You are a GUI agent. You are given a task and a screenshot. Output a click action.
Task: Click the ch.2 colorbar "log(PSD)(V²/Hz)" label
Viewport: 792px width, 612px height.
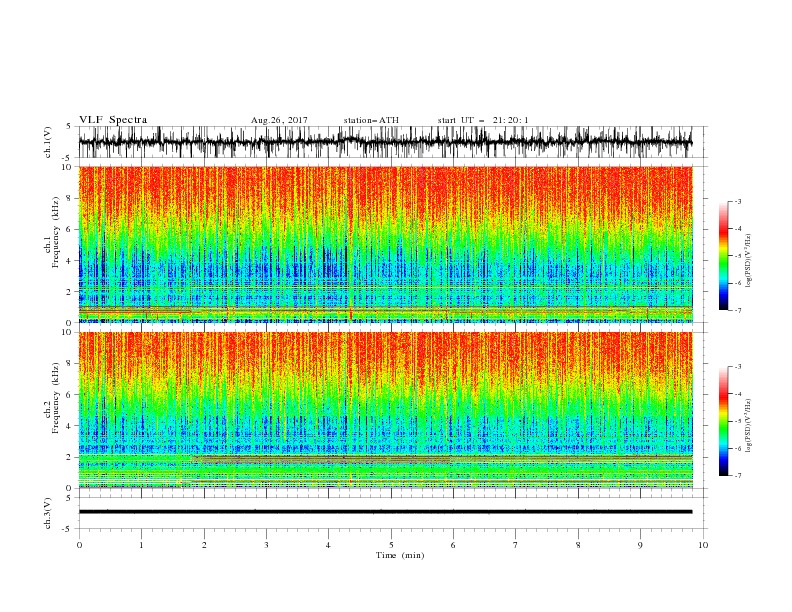click(x=748, y=426)
